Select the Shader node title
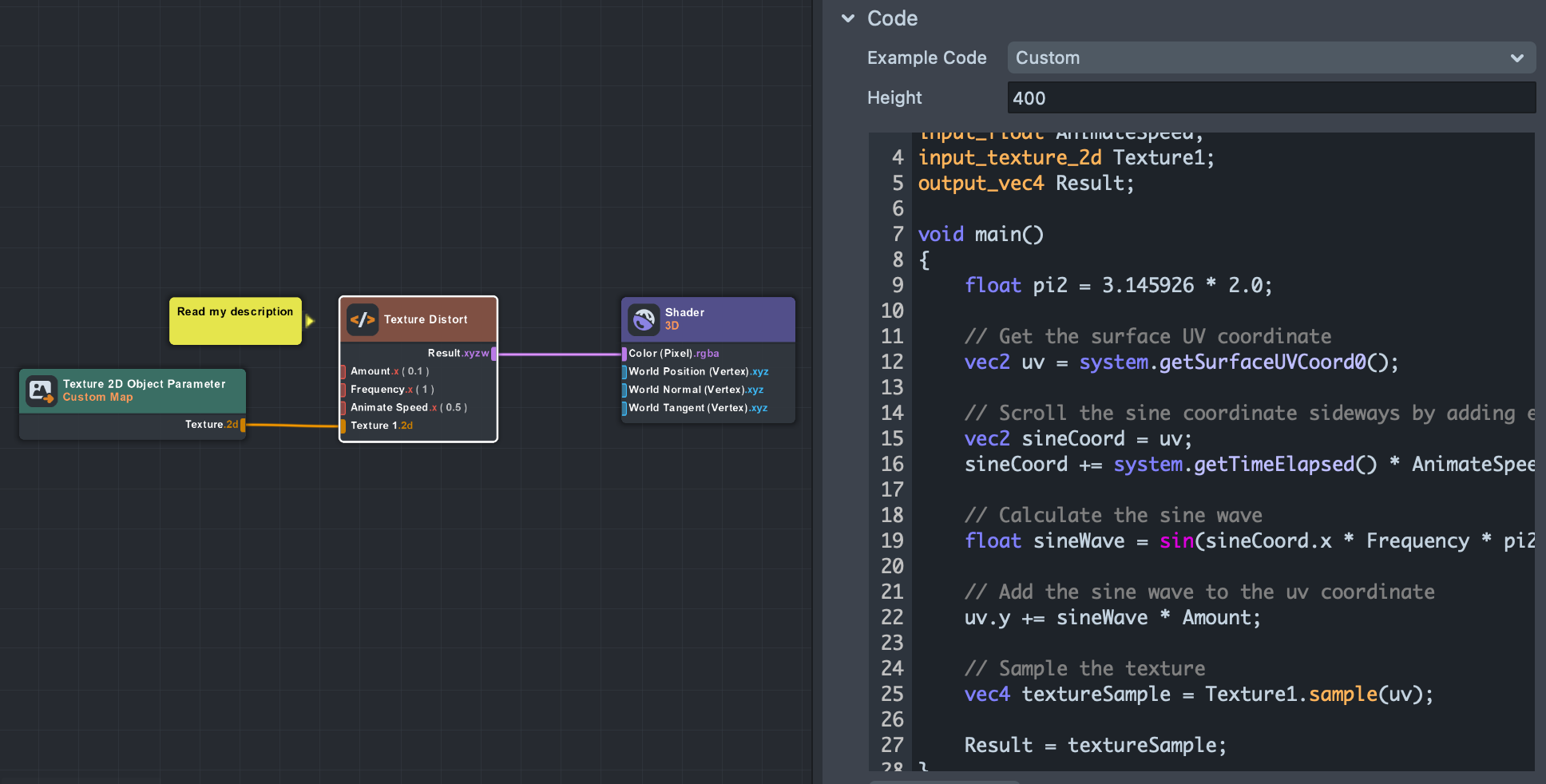 coord(684,312)
